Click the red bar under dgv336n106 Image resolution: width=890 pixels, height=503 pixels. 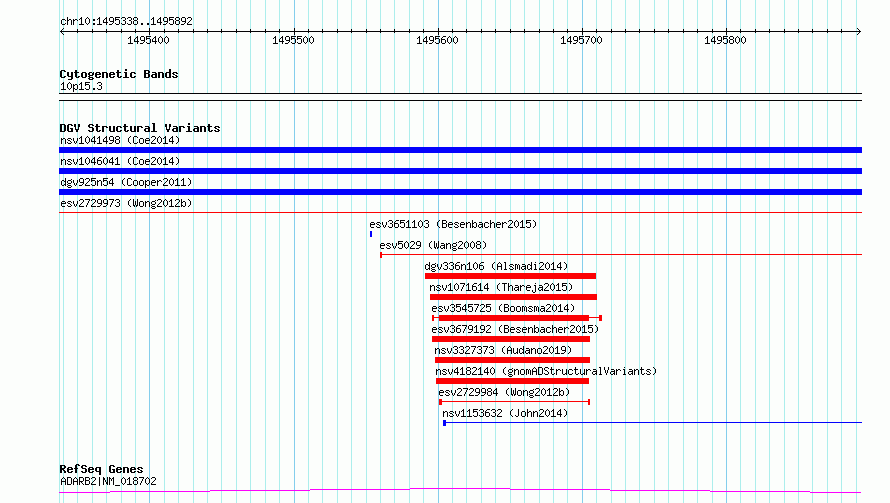[x=510, y=276]
